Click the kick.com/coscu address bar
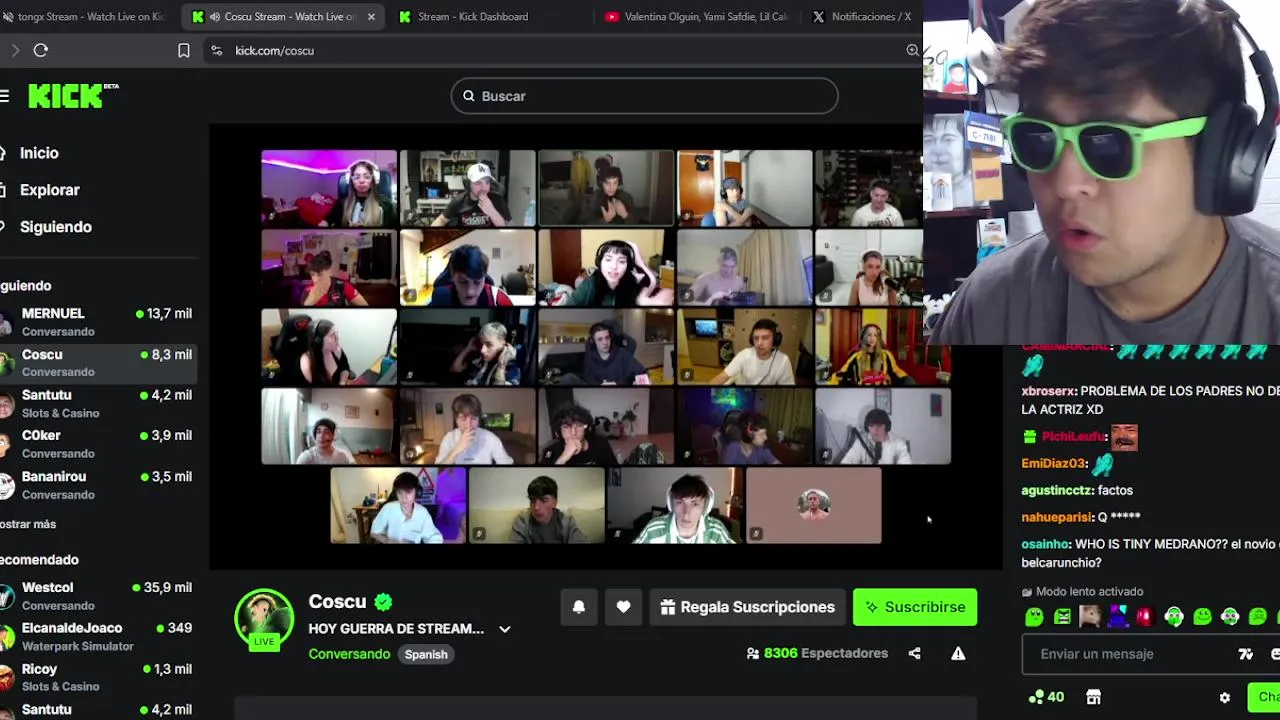Viewport: 1280px width, 720px height. (x=560, y=50)
